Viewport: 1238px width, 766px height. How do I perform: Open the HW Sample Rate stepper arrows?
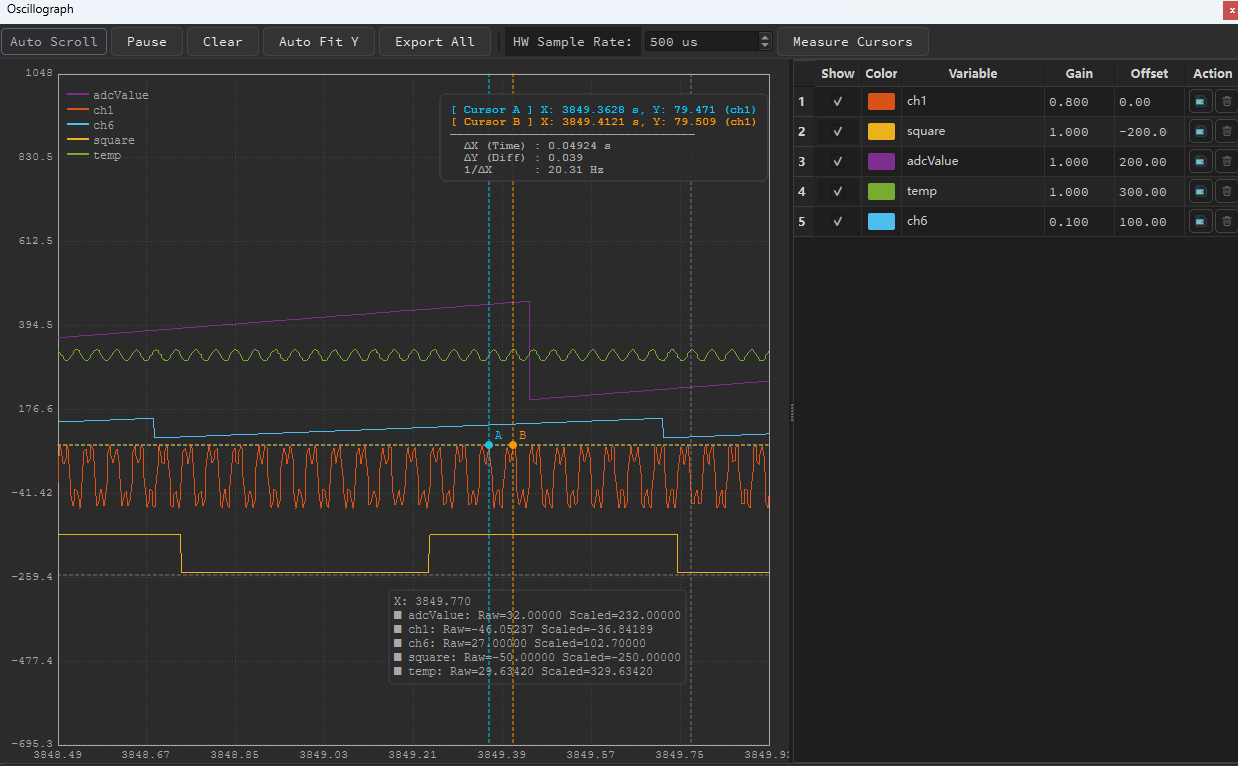766,42
